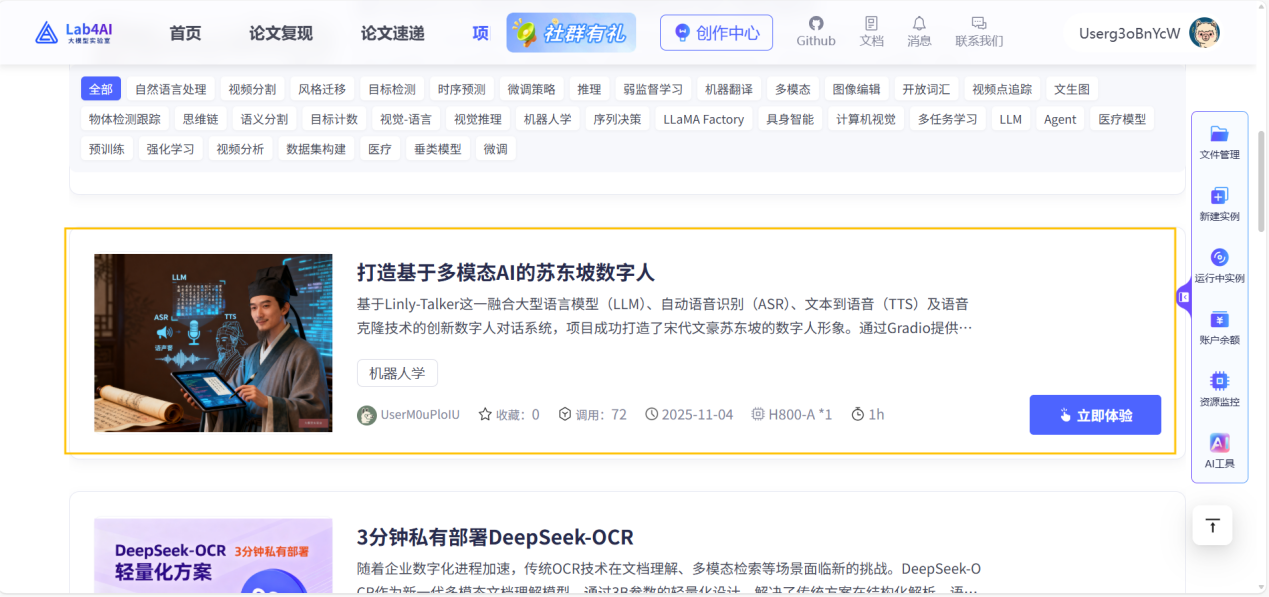
Task: Click the user avatar picture
Action: 1204,33
